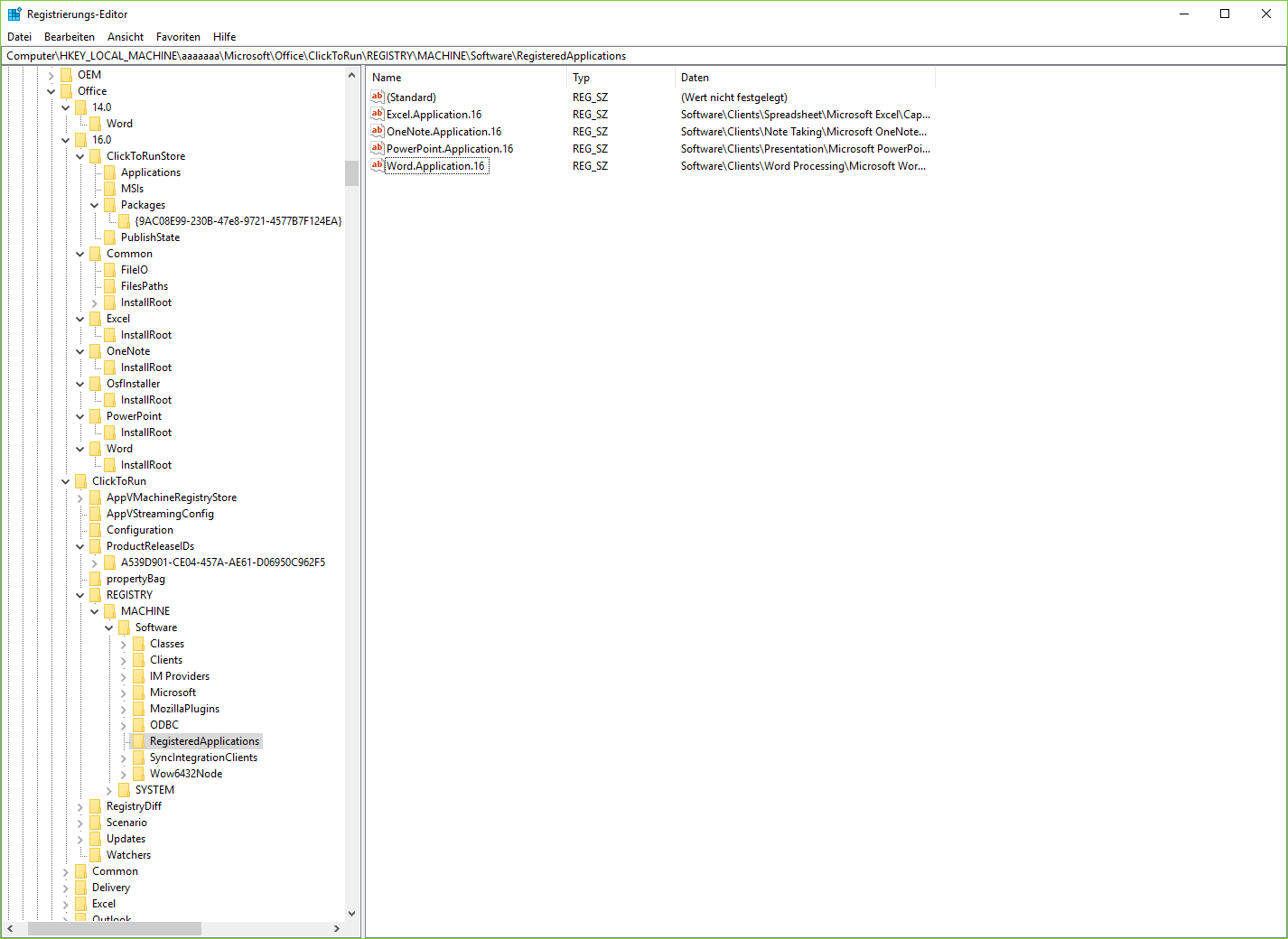The image size is (1288, 939).
Task: Click the folder icon beside propertyBag
Action: 95,579
